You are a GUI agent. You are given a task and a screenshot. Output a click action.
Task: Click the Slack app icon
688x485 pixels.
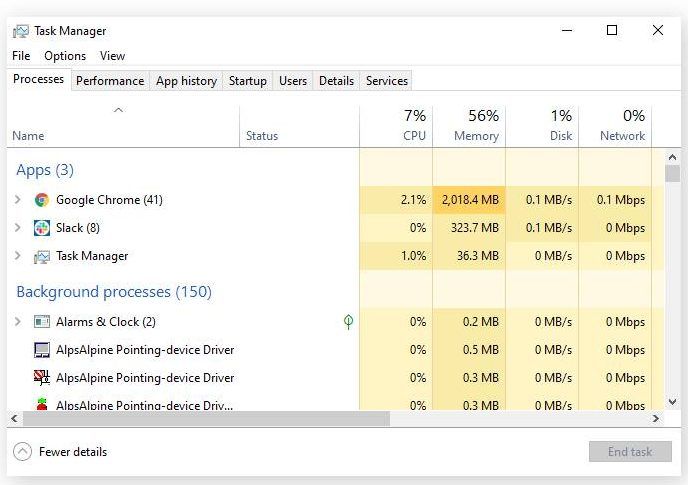pos(42,228)
